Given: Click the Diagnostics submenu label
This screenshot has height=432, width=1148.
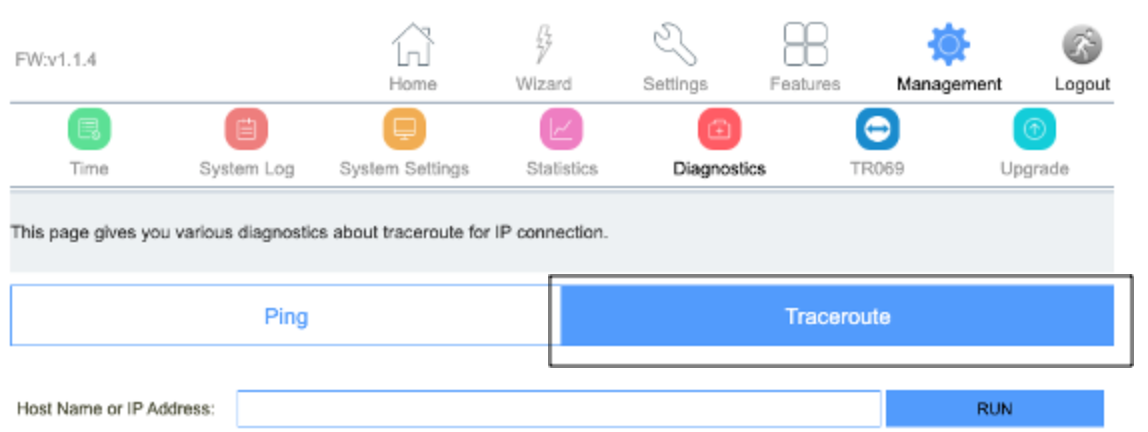Looking at the screenshot, I should 719,169.
